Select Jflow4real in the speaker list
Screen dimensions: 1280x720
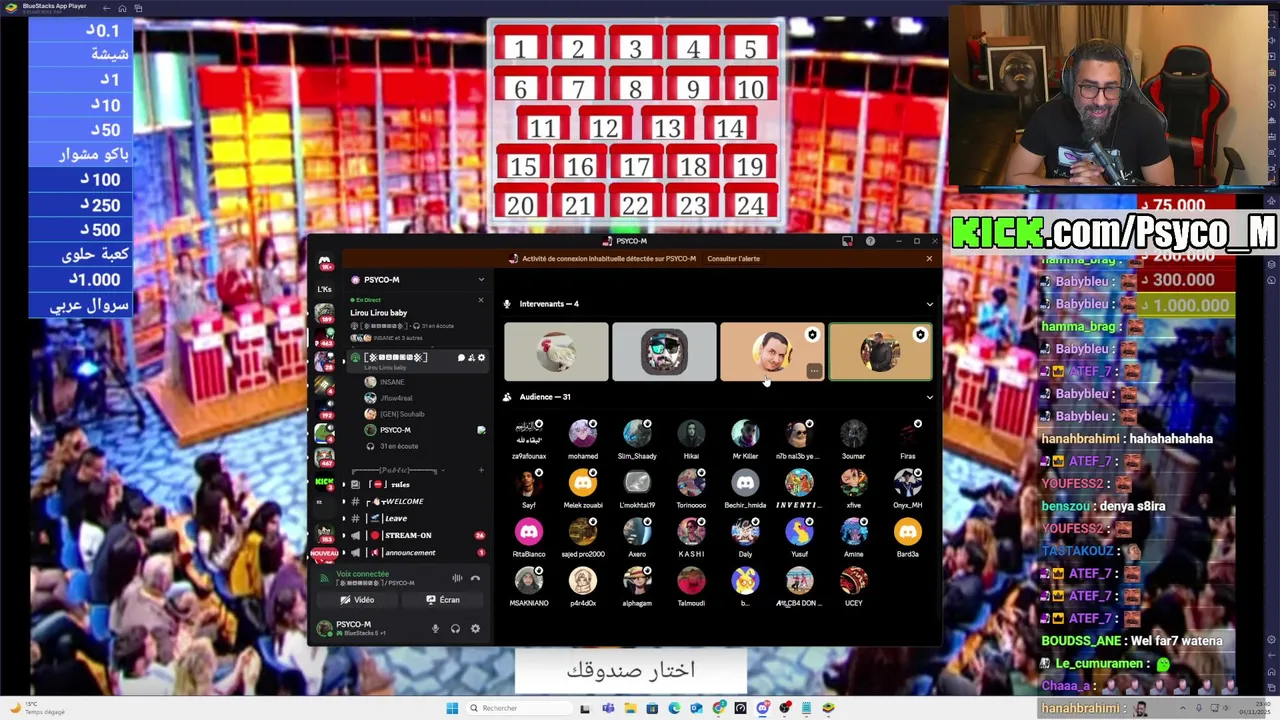pos(396,398)
